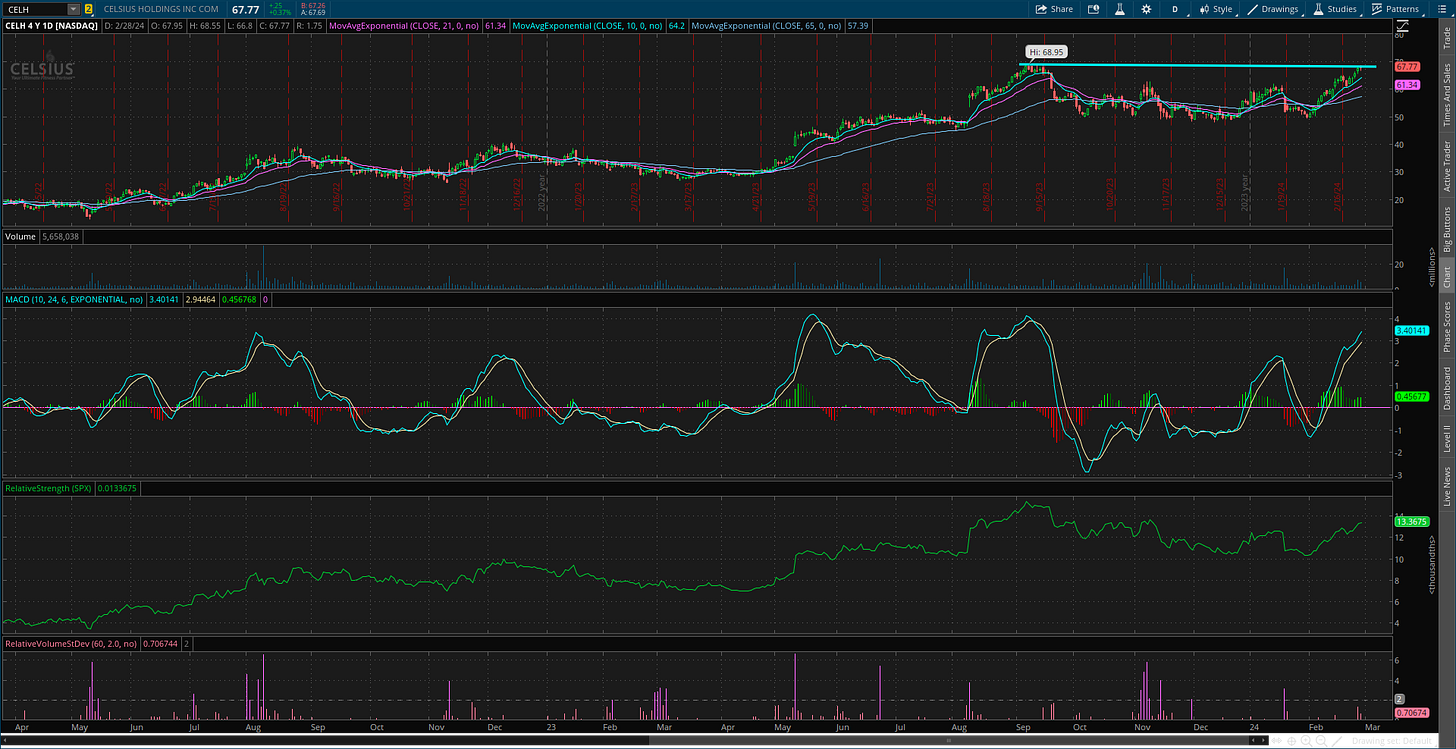This screenshot has height=749, width=1456.
Task: Open the clock screenshot icon next to Share
Action: pyautogui.click(x=1093, y=9)
